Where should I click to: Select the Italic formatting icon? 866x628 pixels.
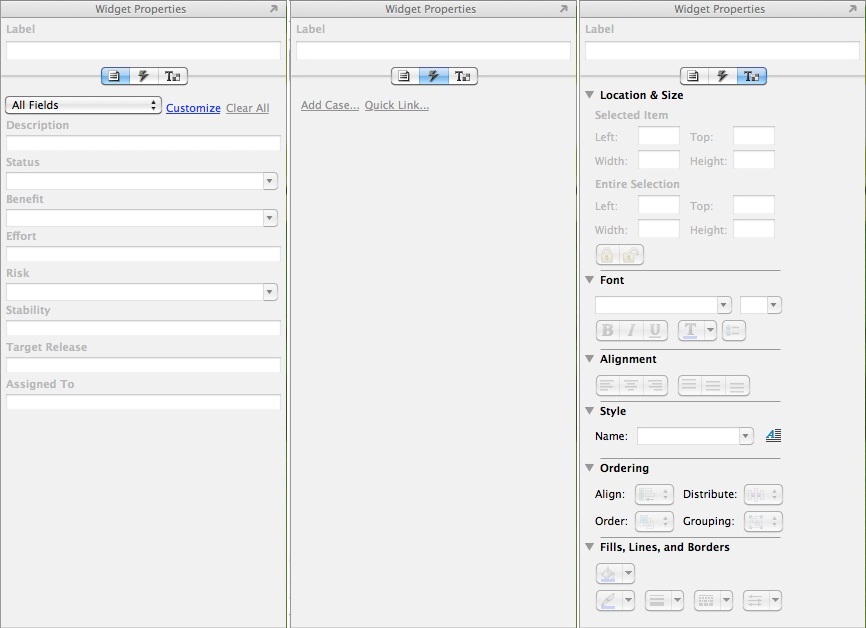[630, 330]
